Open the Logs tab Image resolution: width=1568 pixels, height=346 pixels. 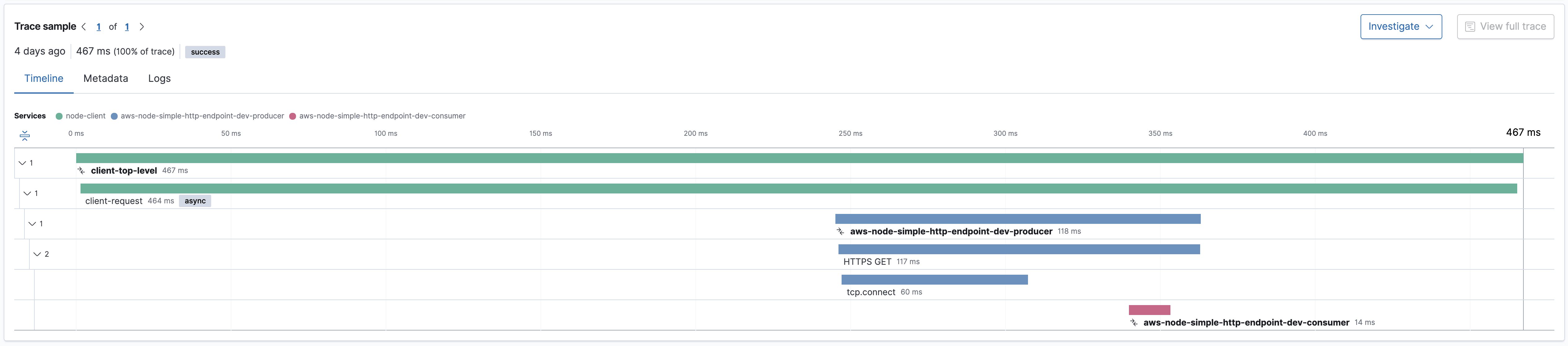159,78
